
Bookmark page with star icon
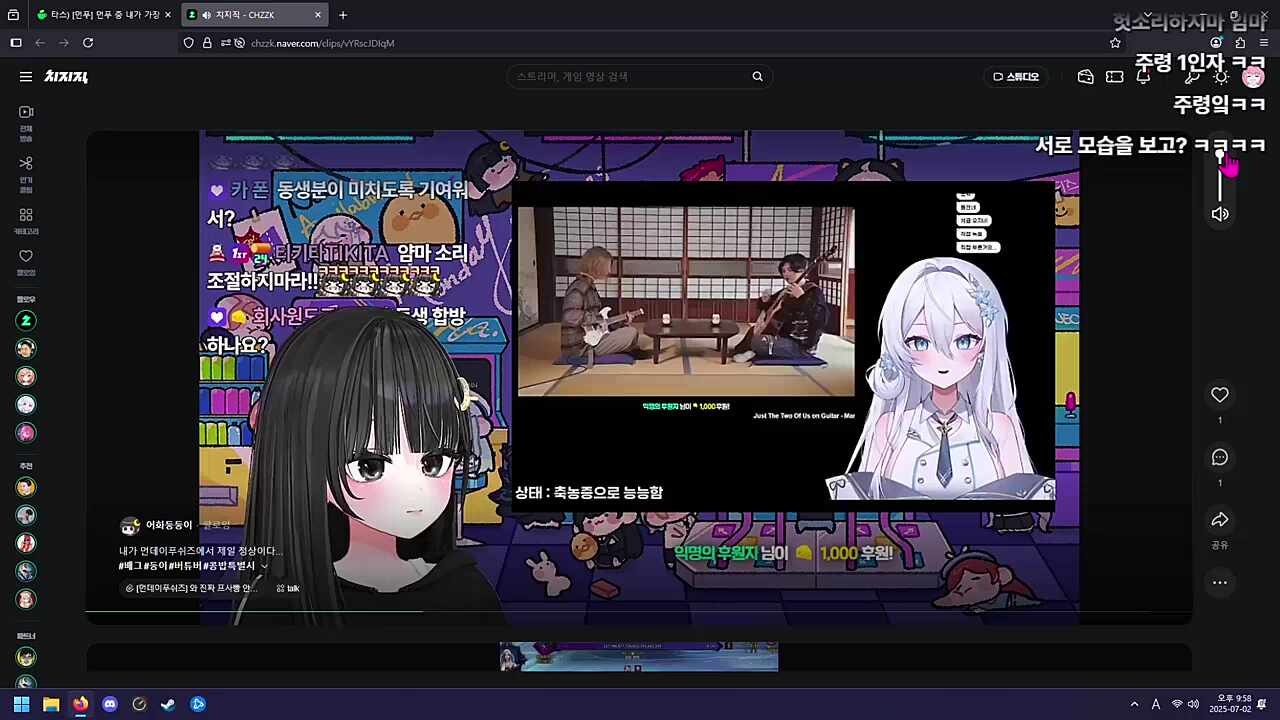[1115, 43]
